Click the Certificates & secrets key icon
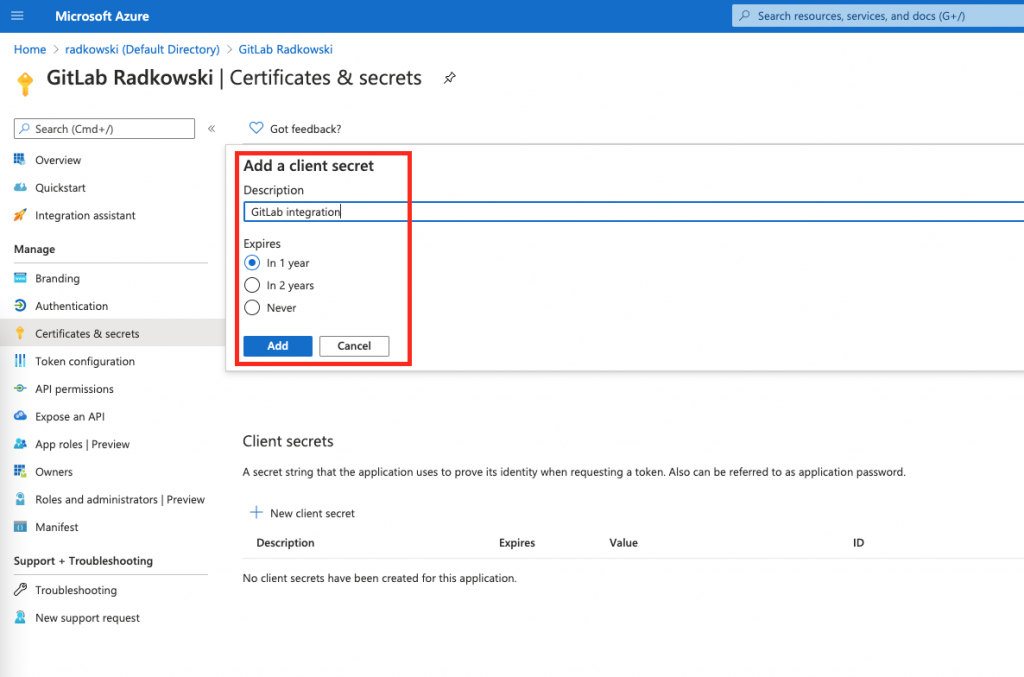1024x677 pixels. (20, 333)
